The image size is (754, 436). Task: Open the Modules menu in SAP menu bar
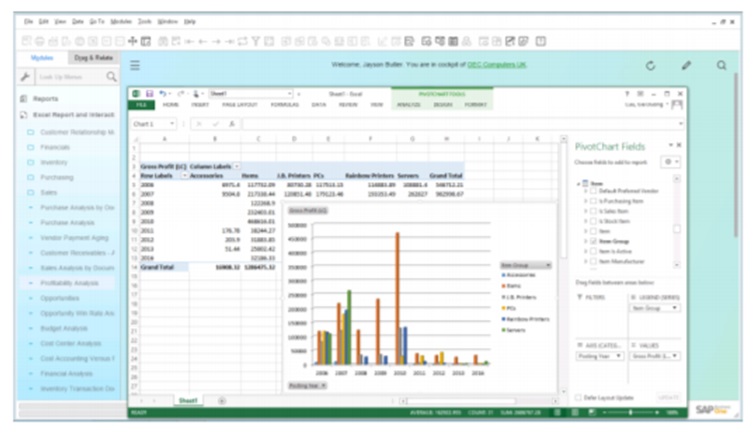(121, 22)
